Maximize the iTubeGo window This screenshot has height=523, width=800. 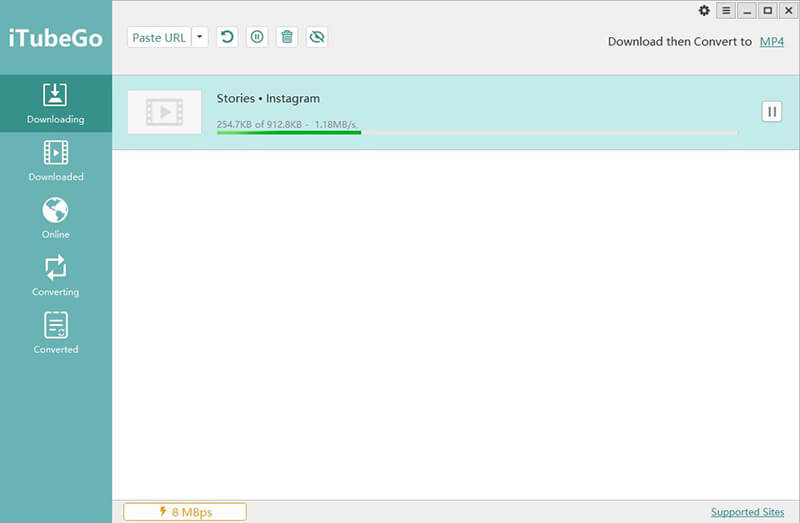tap(767, 11)
